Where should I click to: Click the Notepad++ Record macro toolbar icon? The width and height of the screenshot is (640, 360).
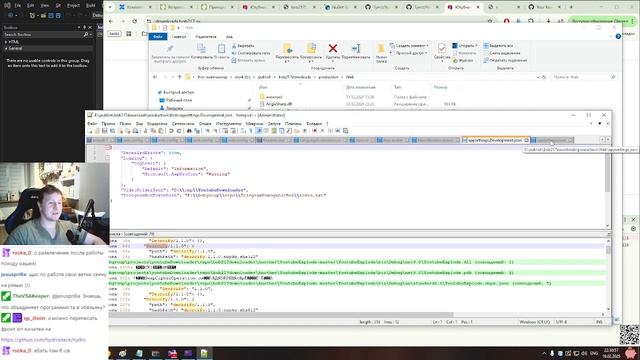pyautogui.click(x=315, y=131)
